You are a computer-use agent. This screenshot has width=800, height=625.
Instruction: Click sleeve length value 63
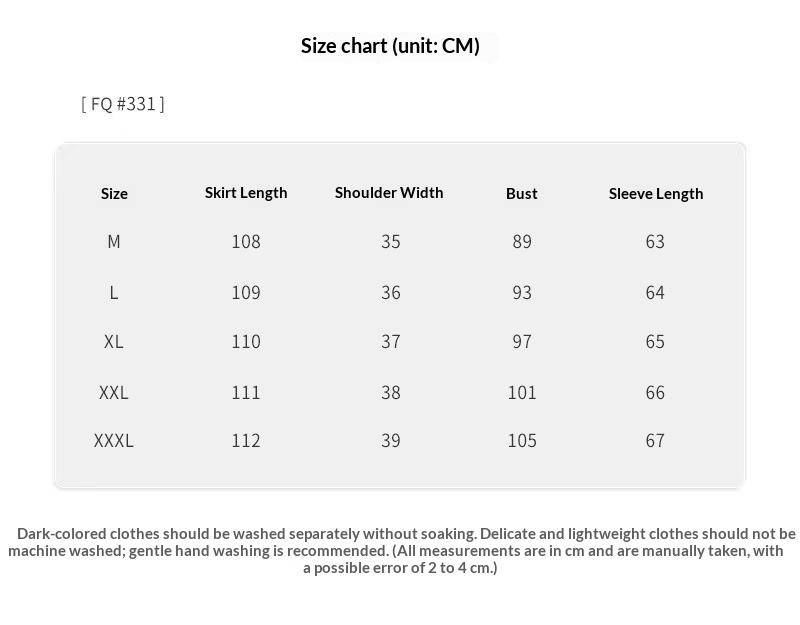[655, 242]
